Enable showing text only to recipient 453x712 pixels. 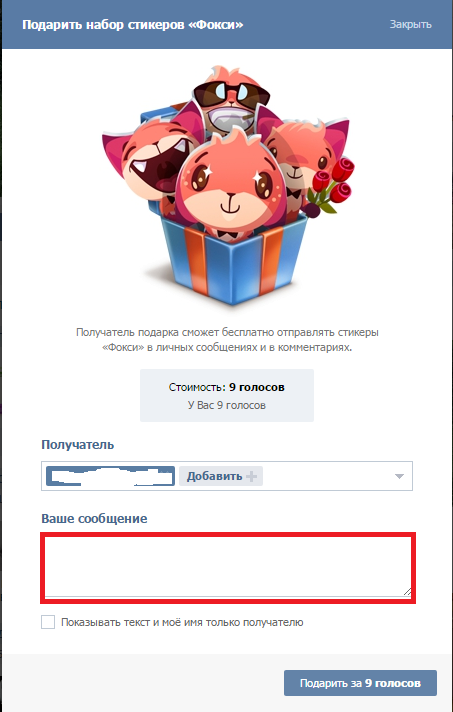tap(48, 622)
